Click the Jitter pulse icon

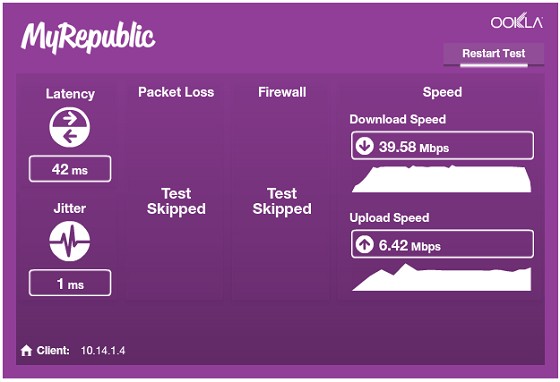pos(70,241)
